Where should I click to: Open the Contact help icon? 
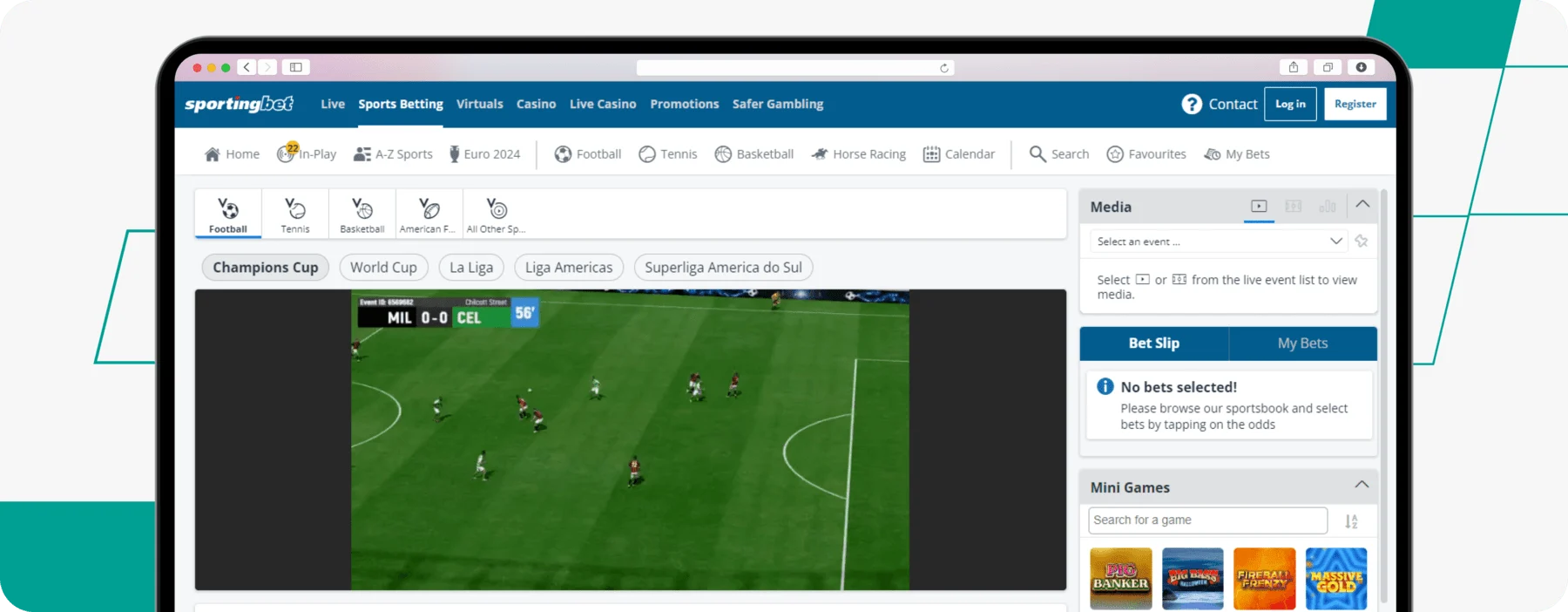click(x=1192, y=104)
